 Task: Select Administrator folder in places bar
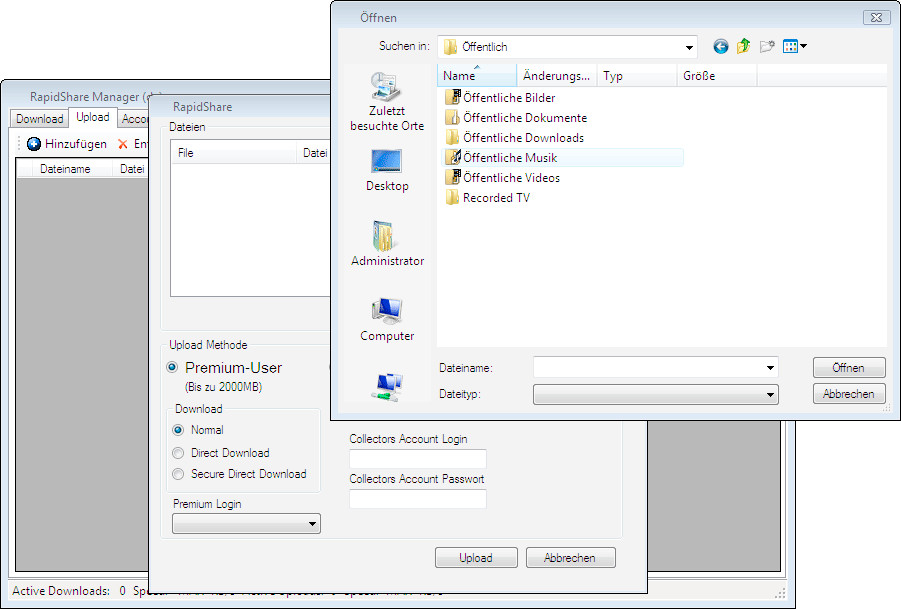[387, 244]
